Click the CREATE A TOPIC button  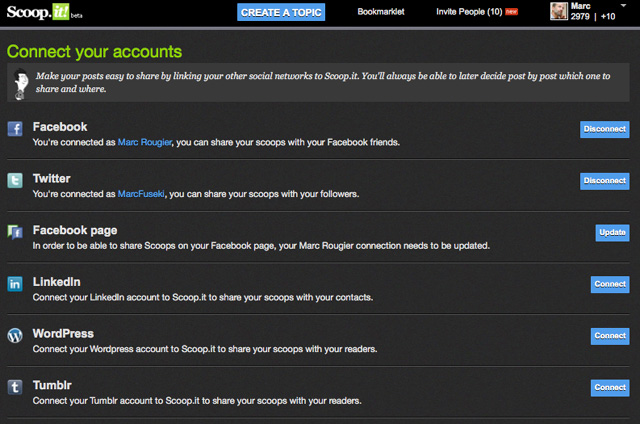(281, 12)
